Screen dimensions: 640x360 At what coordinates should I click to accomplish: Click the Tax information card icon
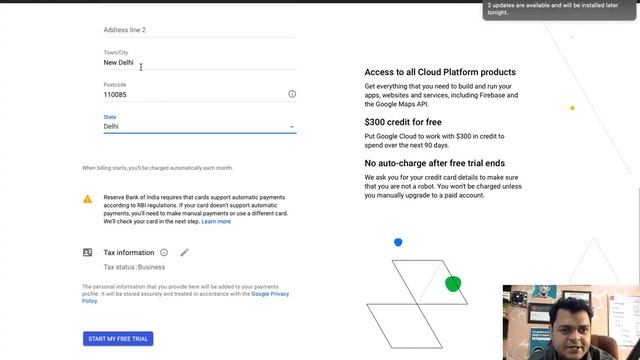click(87, 252)
